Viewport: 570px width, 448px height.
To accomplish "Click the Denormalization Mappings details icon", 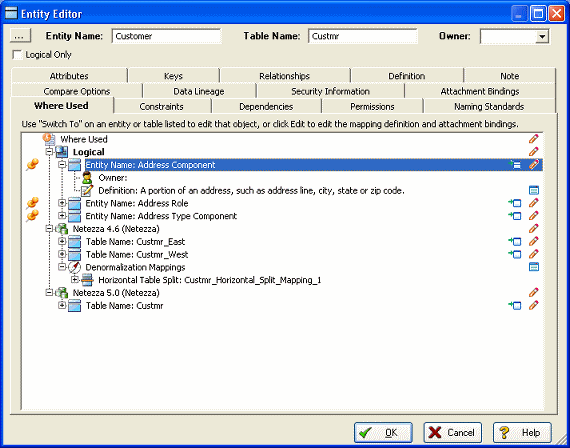I will tap(533, 267).
